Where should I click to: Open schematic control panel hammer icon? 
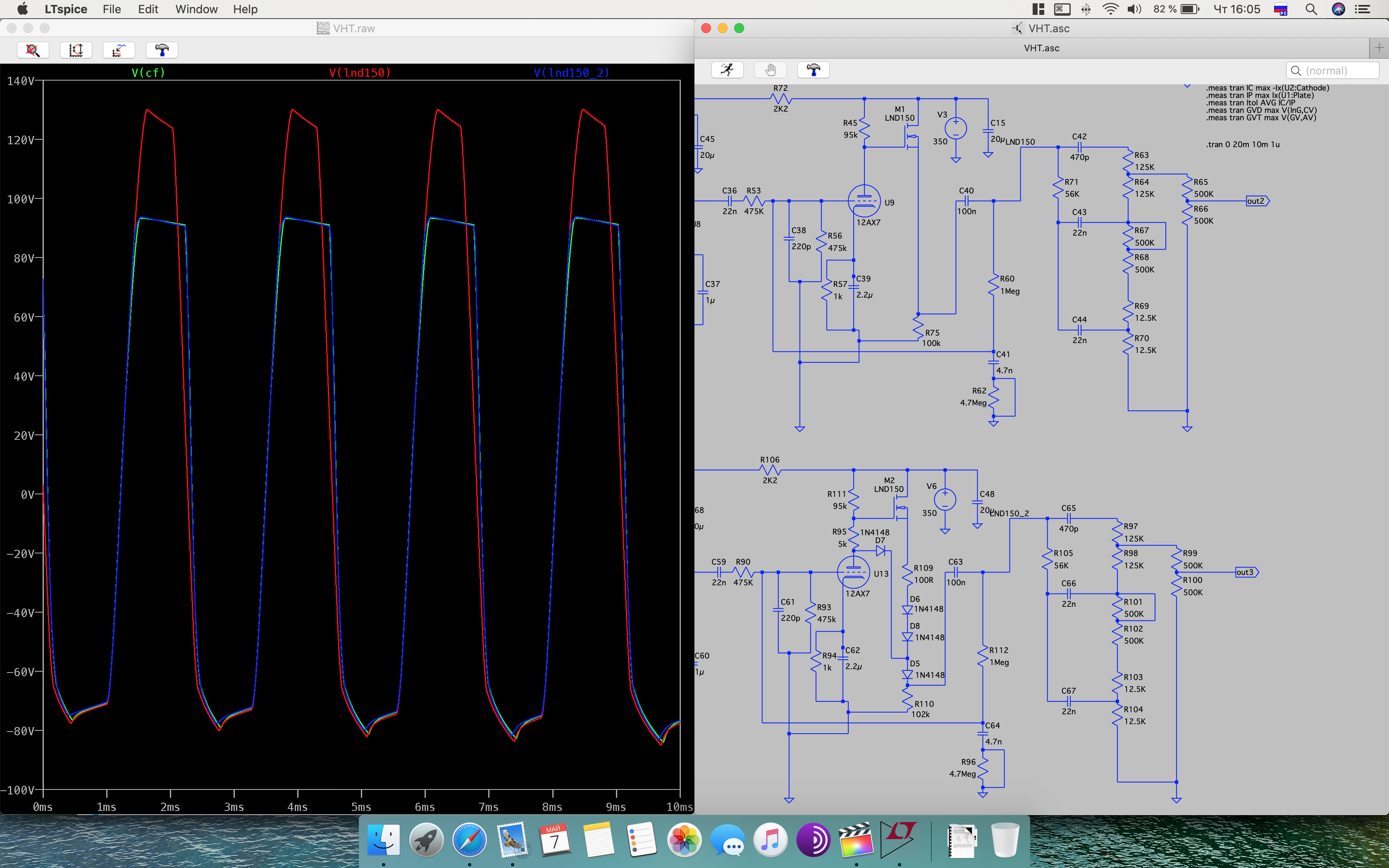coord(813,70)
